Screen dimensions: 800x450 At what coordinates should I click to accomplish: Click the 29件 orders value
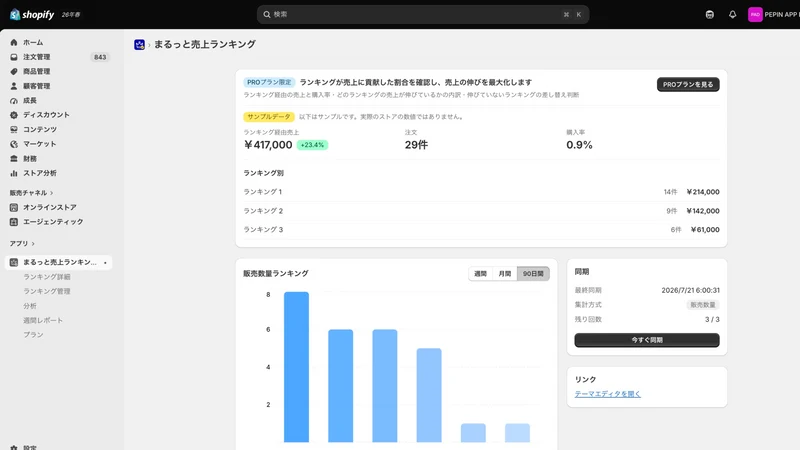416,145
